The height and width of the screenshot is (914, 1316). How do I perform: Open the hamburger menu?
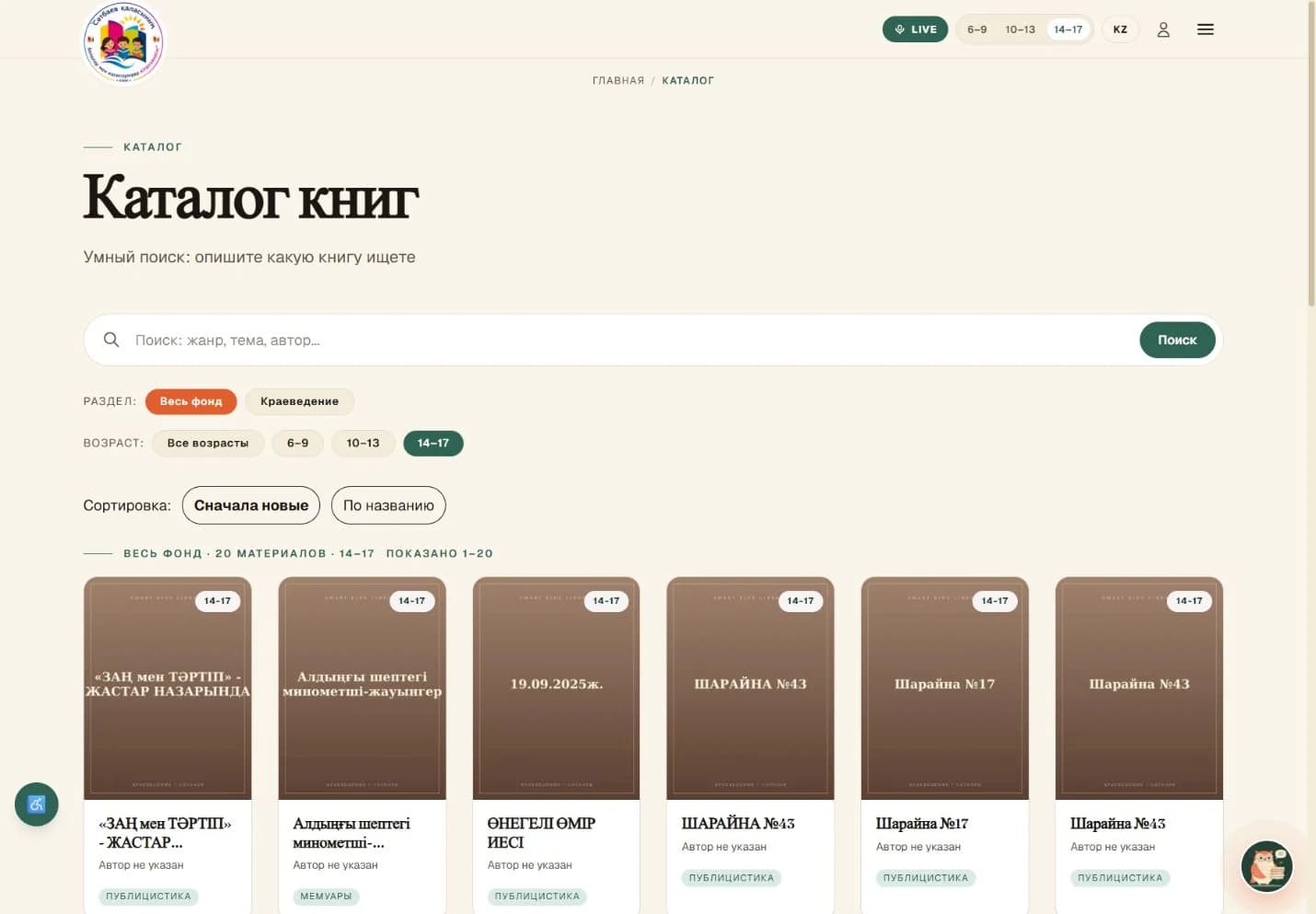click(x=1205, y=29)
